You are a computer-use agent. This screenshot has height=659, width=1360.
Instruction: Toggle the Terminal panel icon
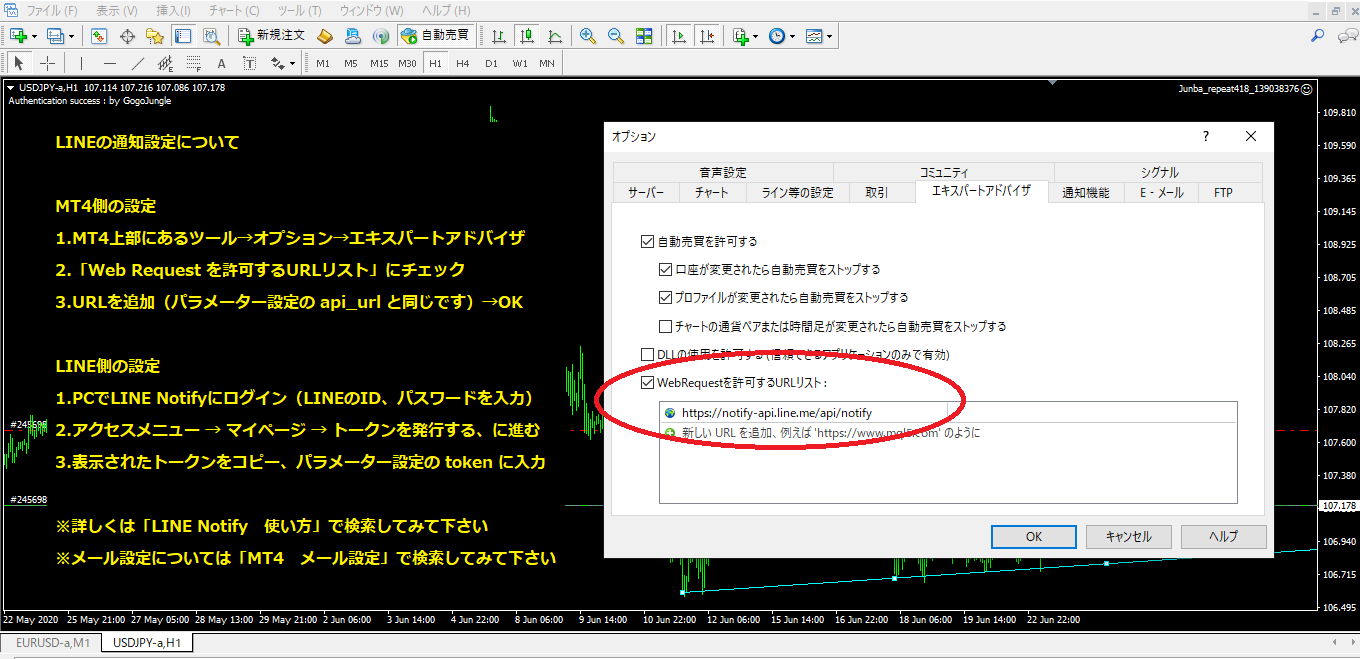(x=182, y=36)
